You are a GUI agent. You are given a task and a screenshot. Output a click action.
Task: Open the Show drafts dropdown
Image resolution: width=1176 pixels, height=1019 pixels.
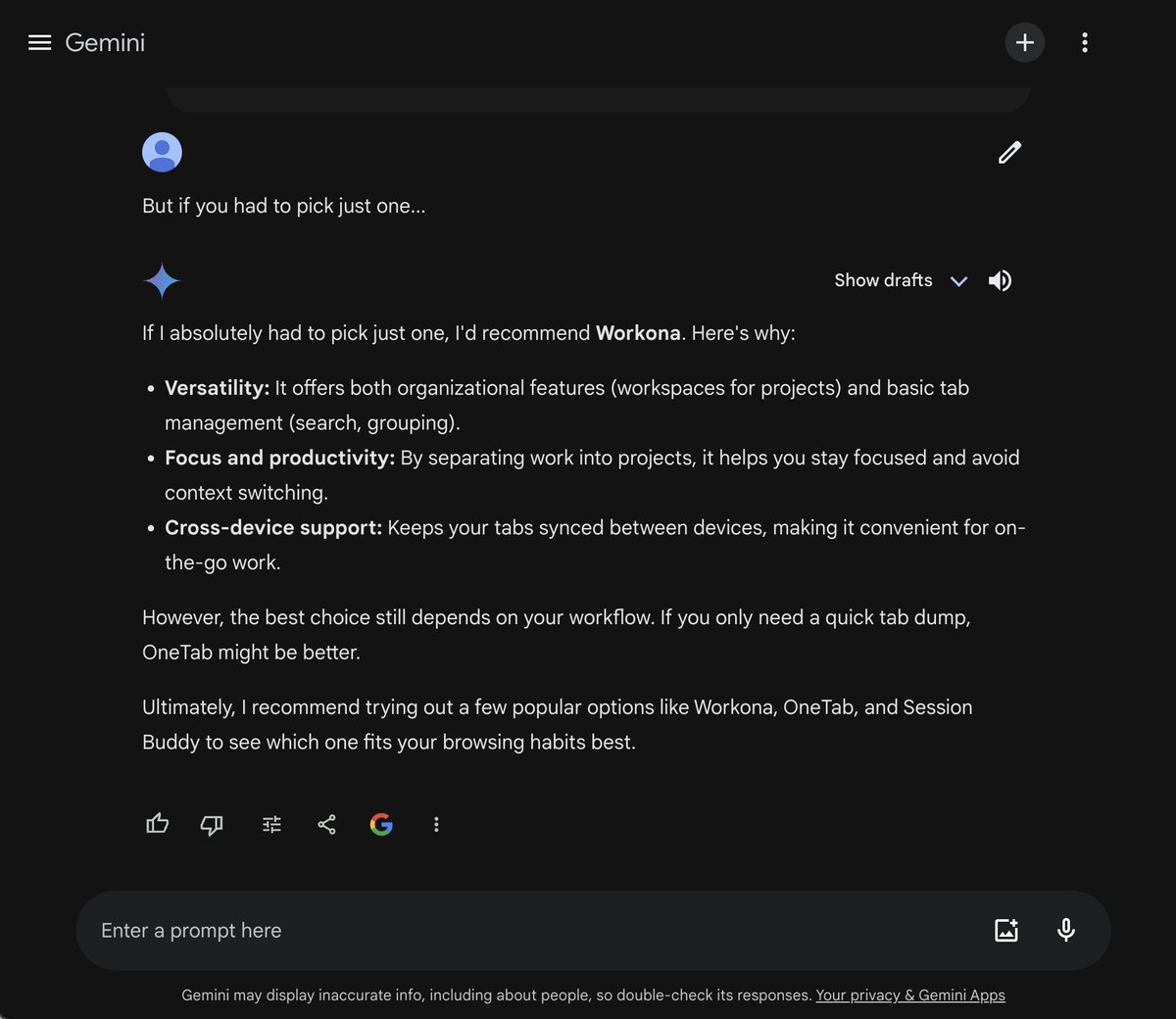[x=898, y=280]
